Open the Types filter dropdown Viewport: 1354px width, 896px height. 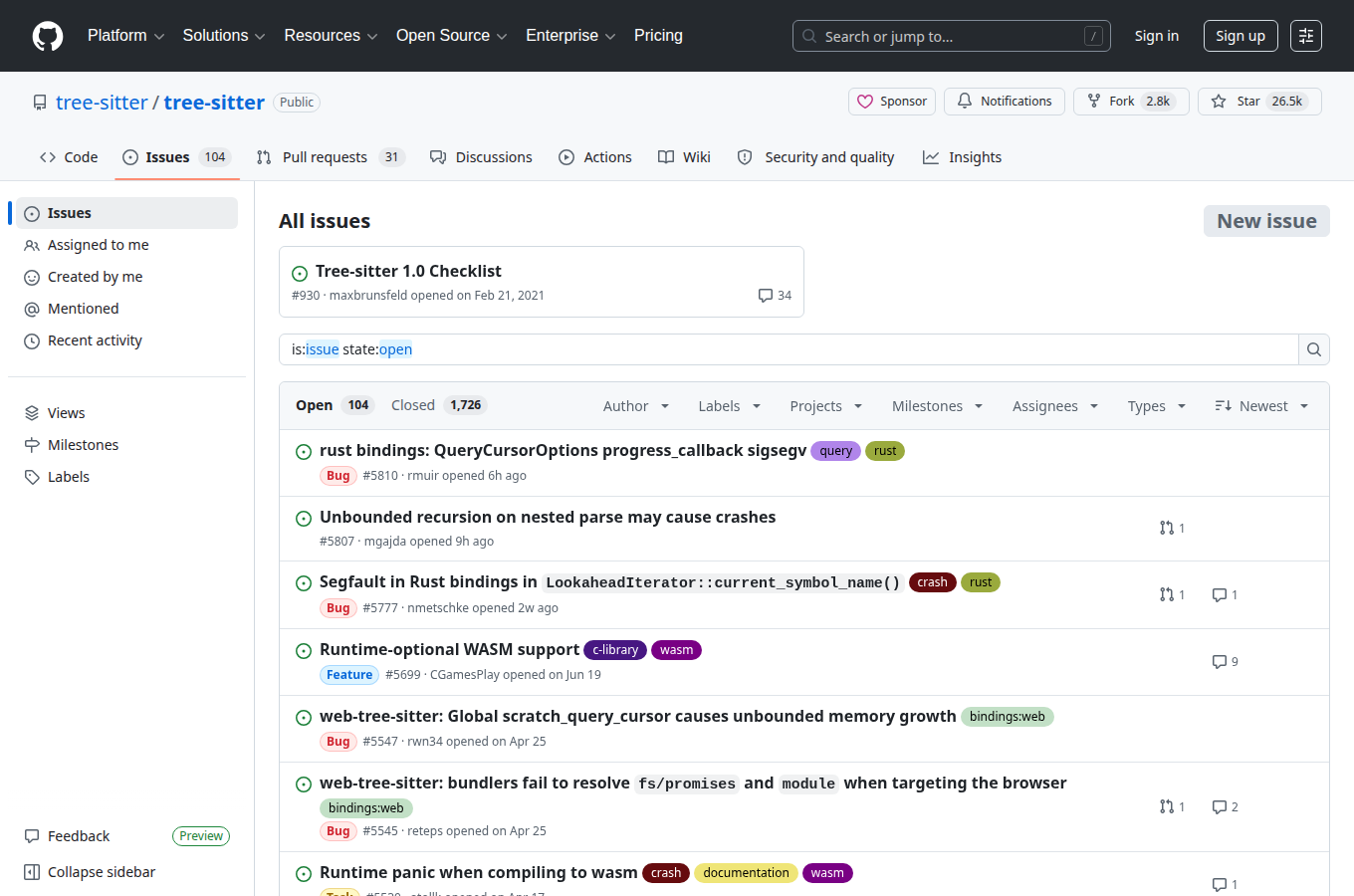click(1157, 406)
